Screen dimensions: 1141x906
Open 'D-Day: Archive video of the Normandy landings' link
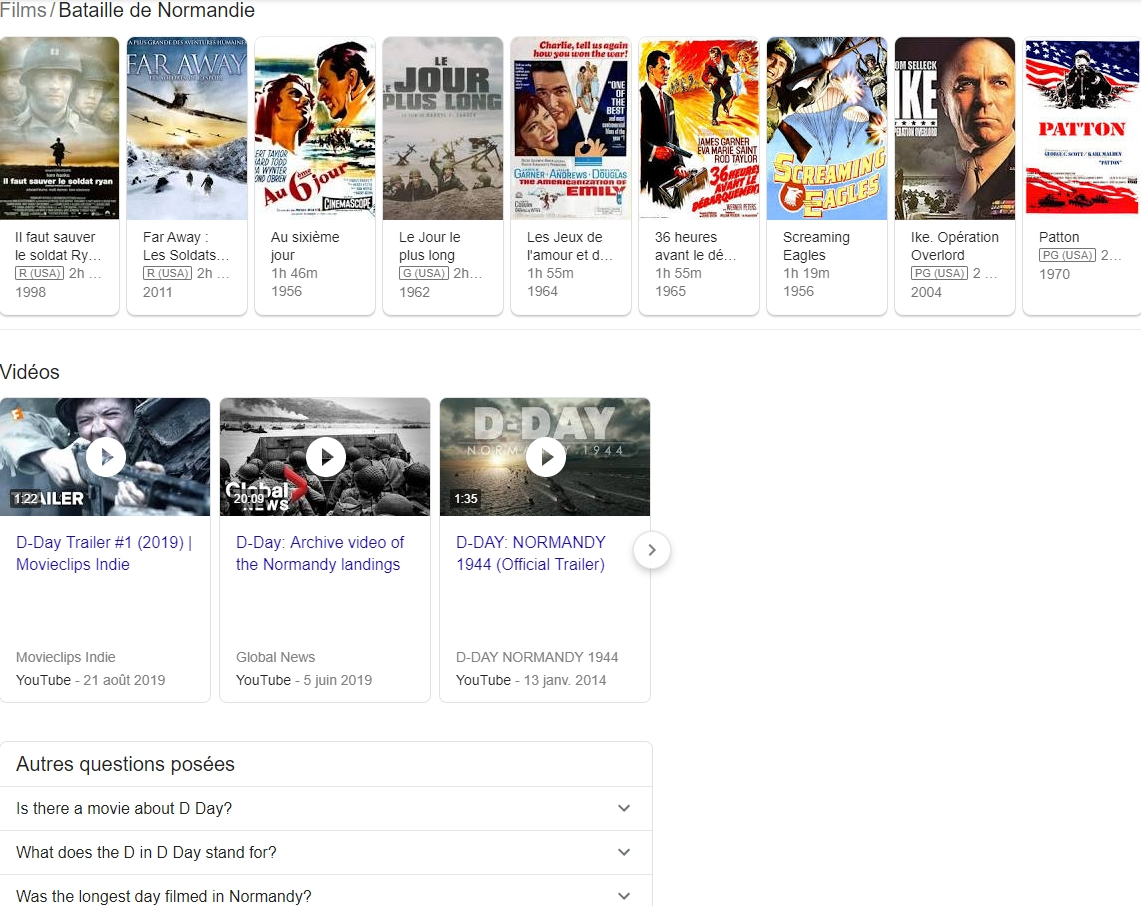pyautogui.click(x=320, y=553)
